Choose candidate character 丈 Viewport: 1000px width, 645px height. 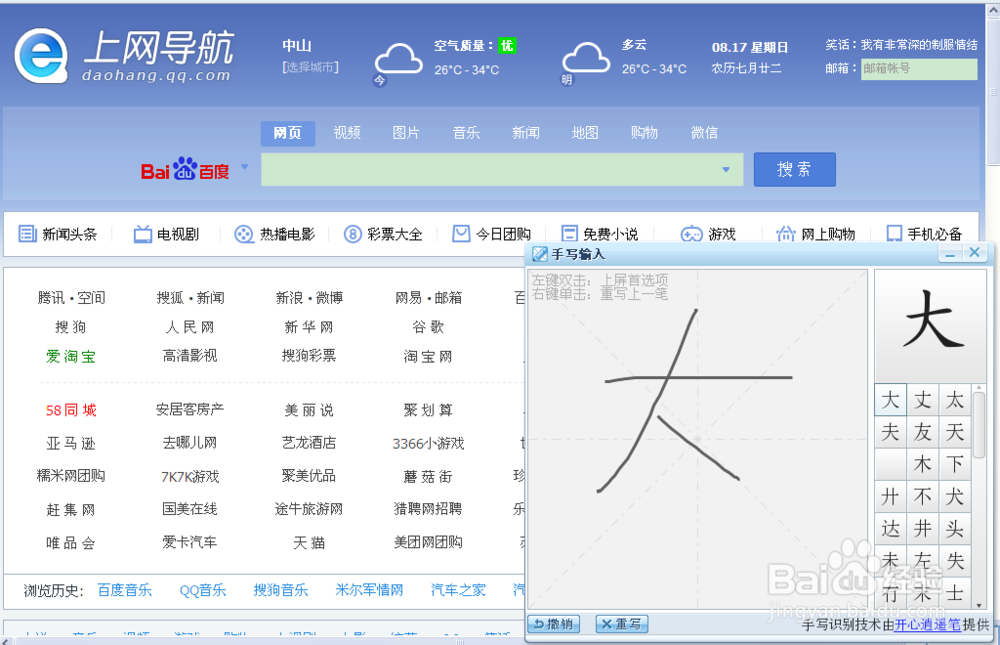coord(922,401)
